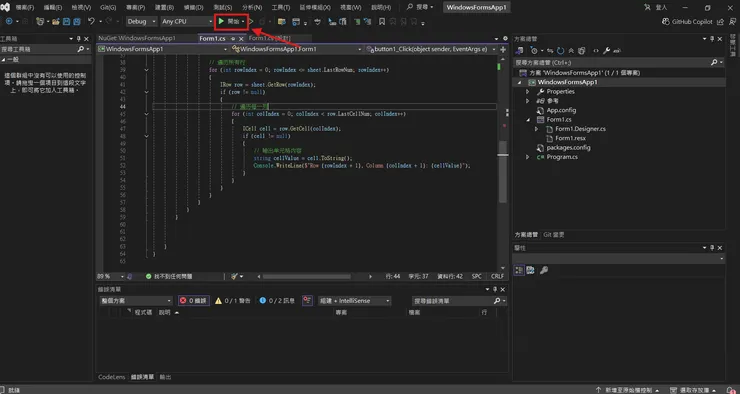Switch to the Form1.cs editor tab
The image size is (740, 394).
pyautogui.click(x=212, y=38)
